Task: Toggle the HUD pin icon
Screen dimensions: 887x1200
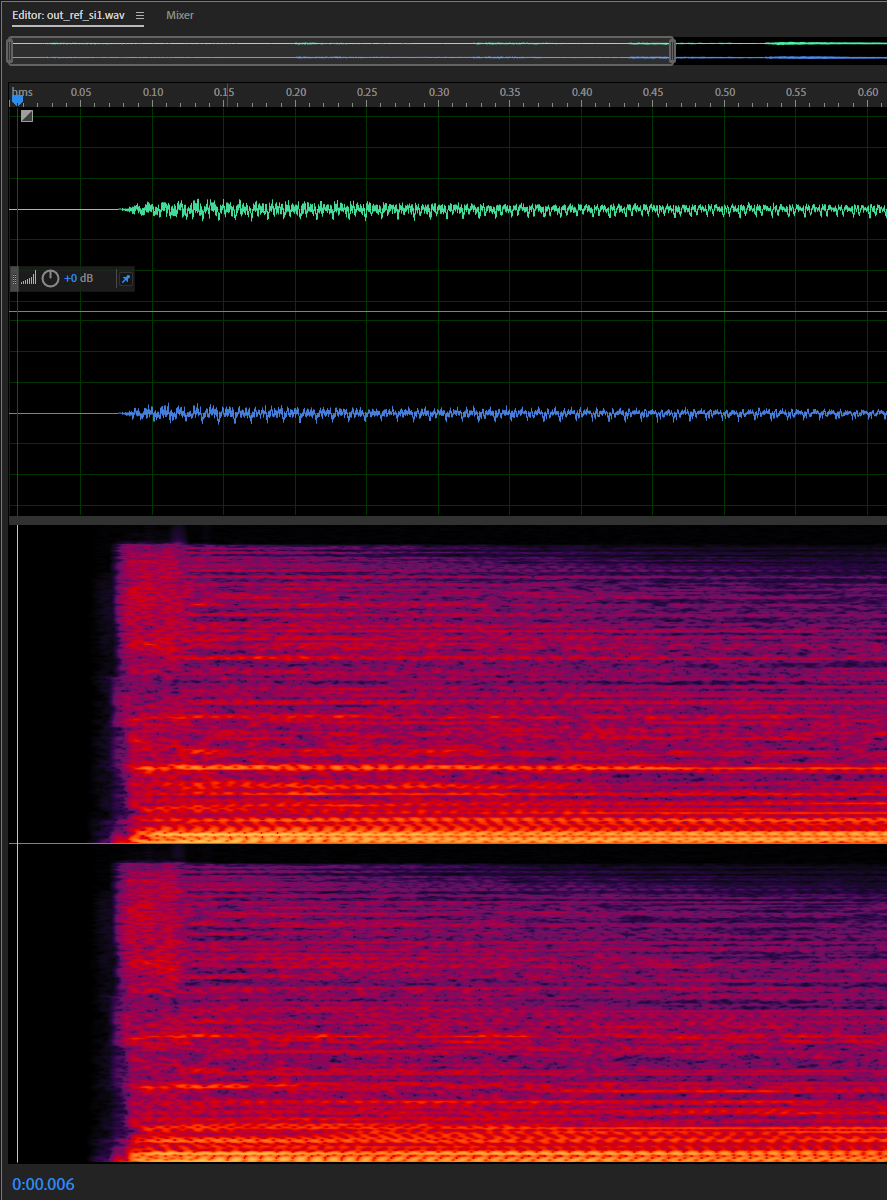Action: tap(125, 279)
